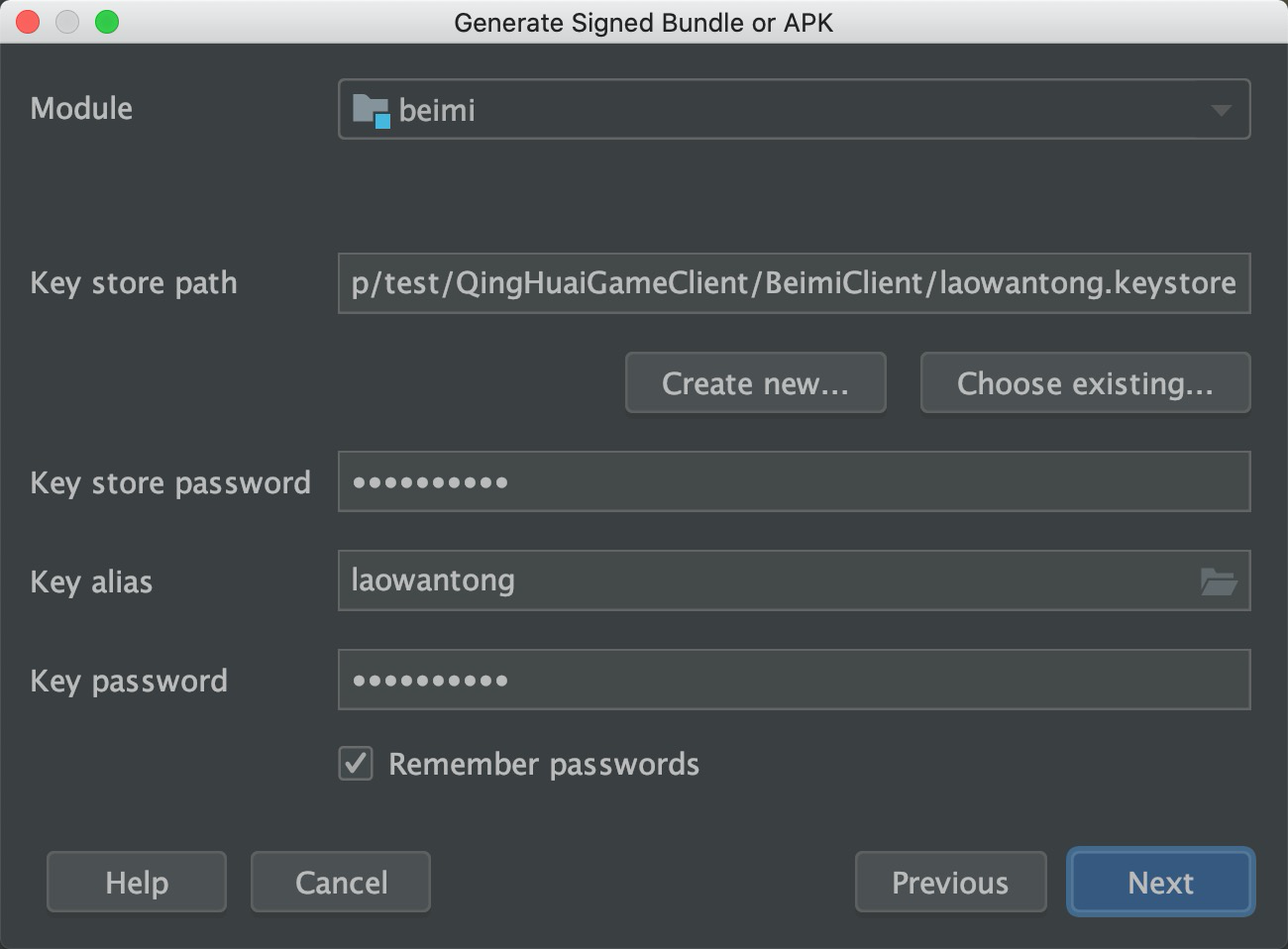1288x949 pixels.
Task: Click the Help button
Action: pos(137,882)
